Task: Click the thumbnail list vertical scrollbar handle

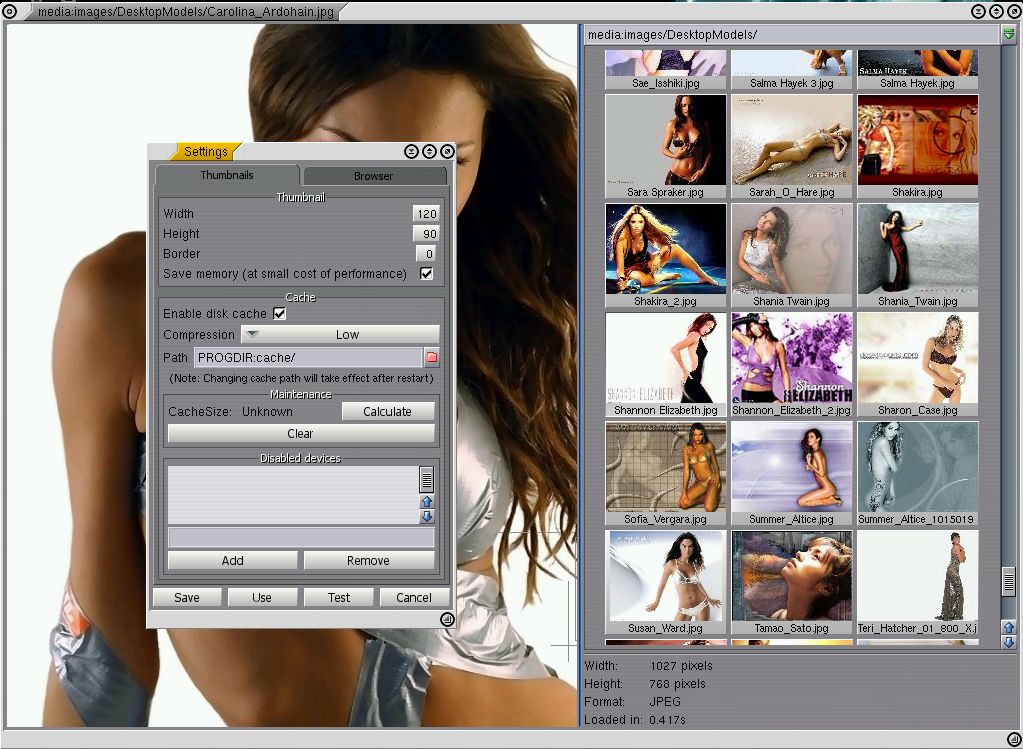Action: click(1009, 581)
